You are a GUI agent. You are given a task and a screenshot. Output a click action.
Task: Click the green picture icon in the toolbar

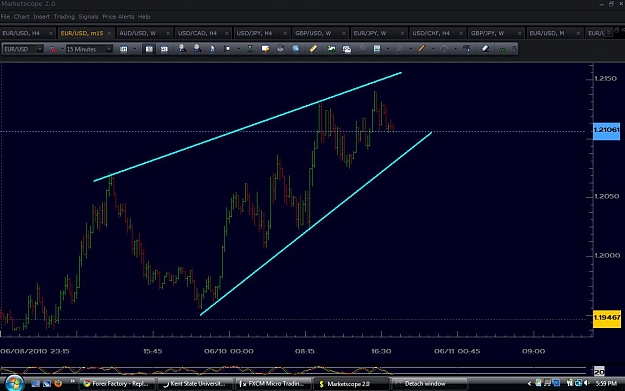point(331,49)
